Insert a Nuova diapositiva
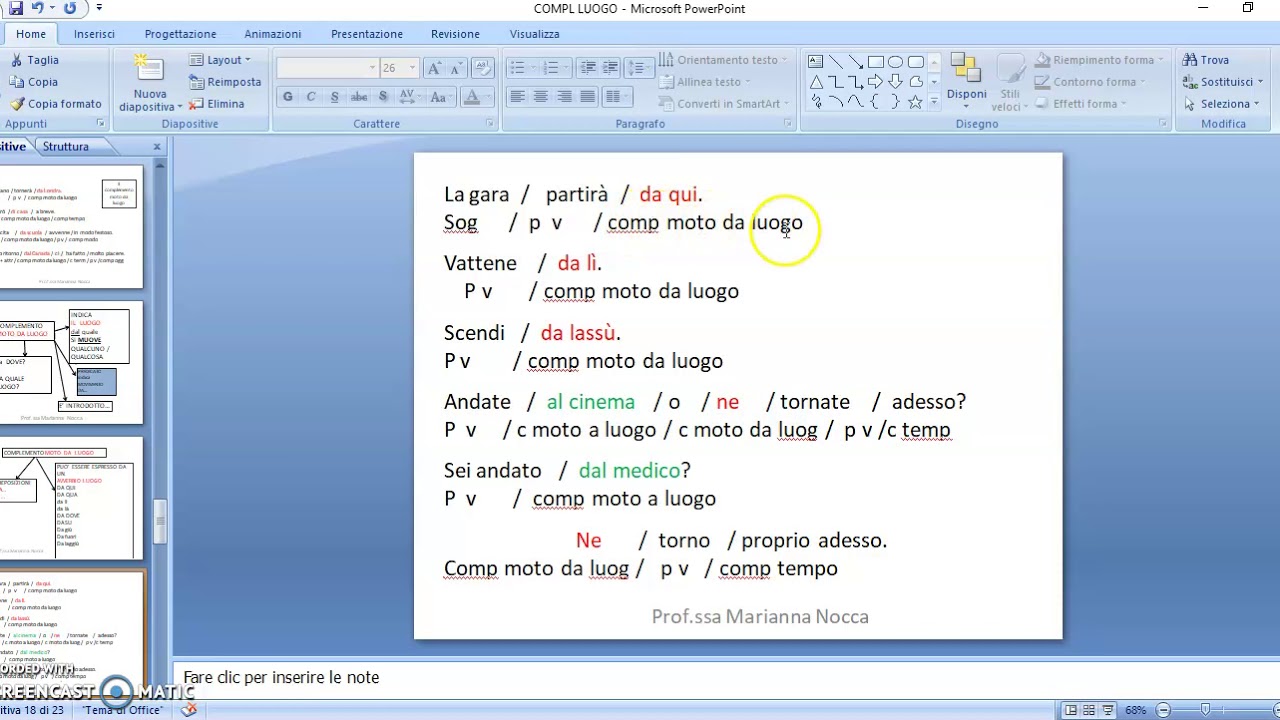 click(150, 83)
